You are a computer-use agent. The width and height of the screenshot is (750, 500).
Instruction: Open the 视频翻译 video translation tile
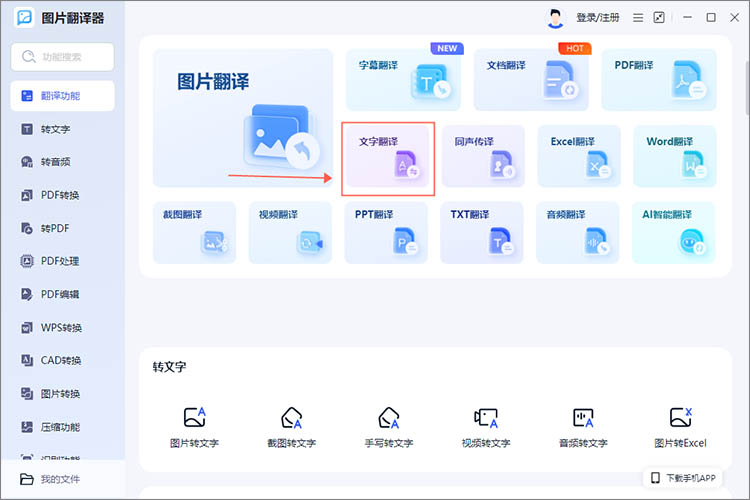290,233
